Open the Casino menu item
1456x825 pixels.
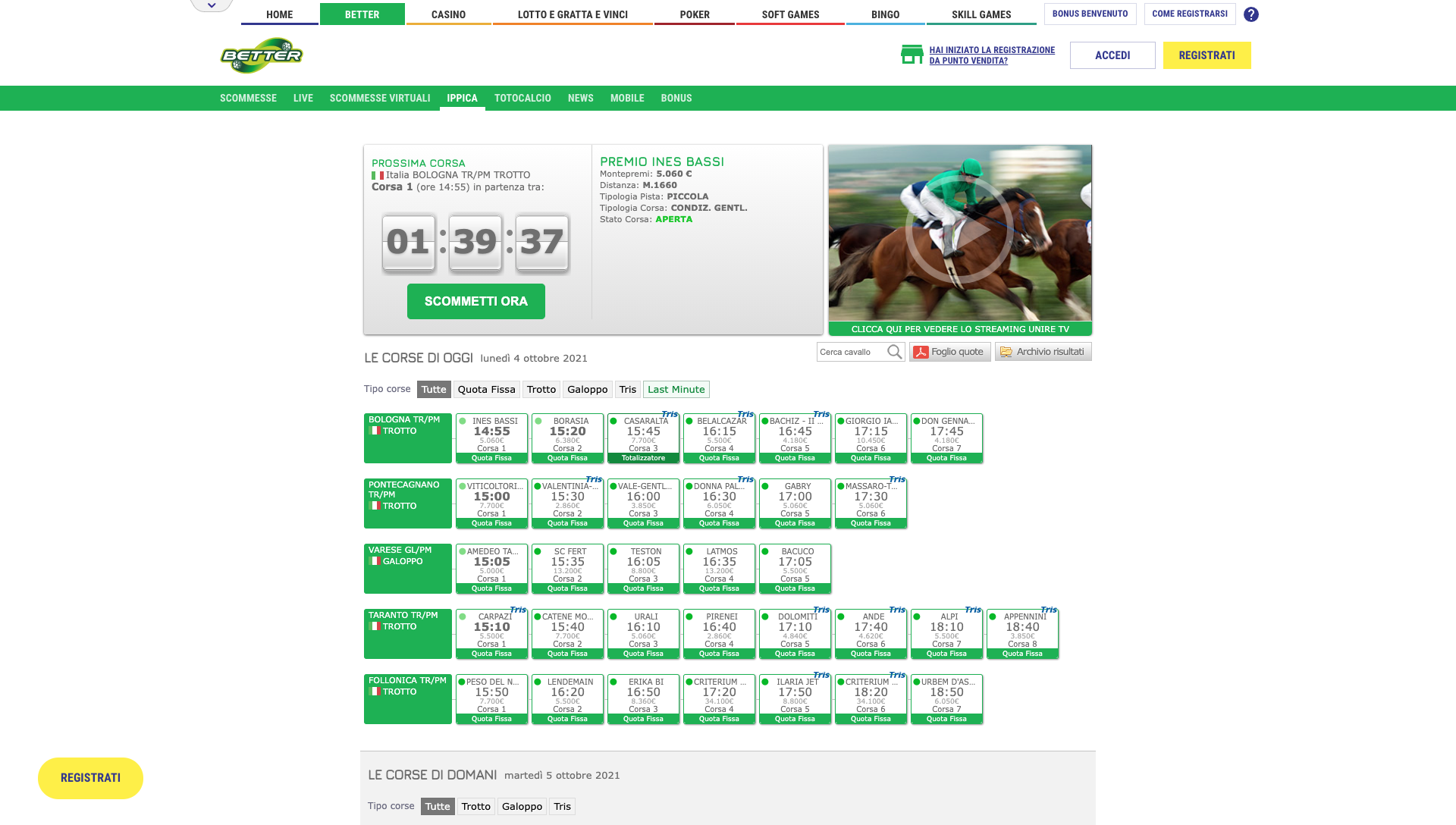click(x=448, y=14)
